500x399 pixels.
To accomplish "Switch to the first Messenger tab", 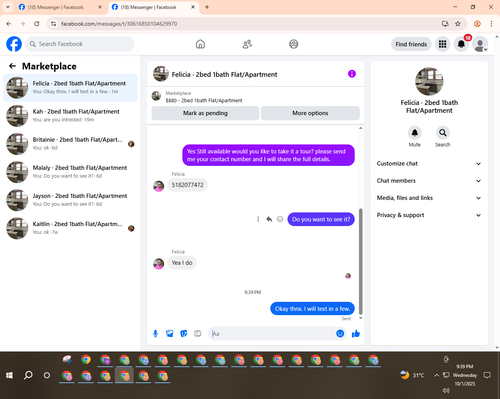I will pyautogui.click(x=60, y=7).
